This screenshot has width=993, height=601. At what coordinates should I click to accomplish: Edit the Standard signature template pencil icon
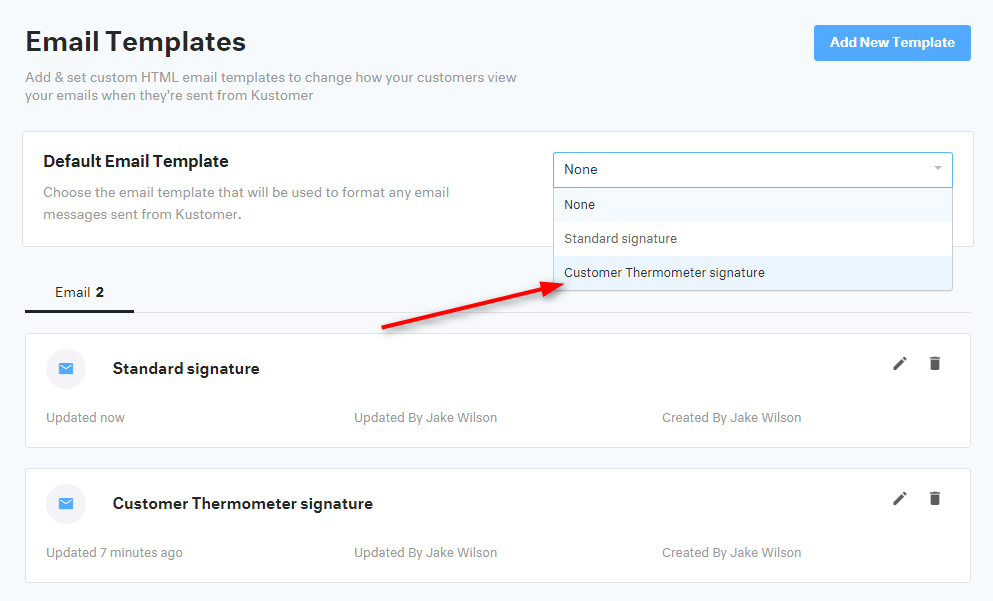click(899, 364)
